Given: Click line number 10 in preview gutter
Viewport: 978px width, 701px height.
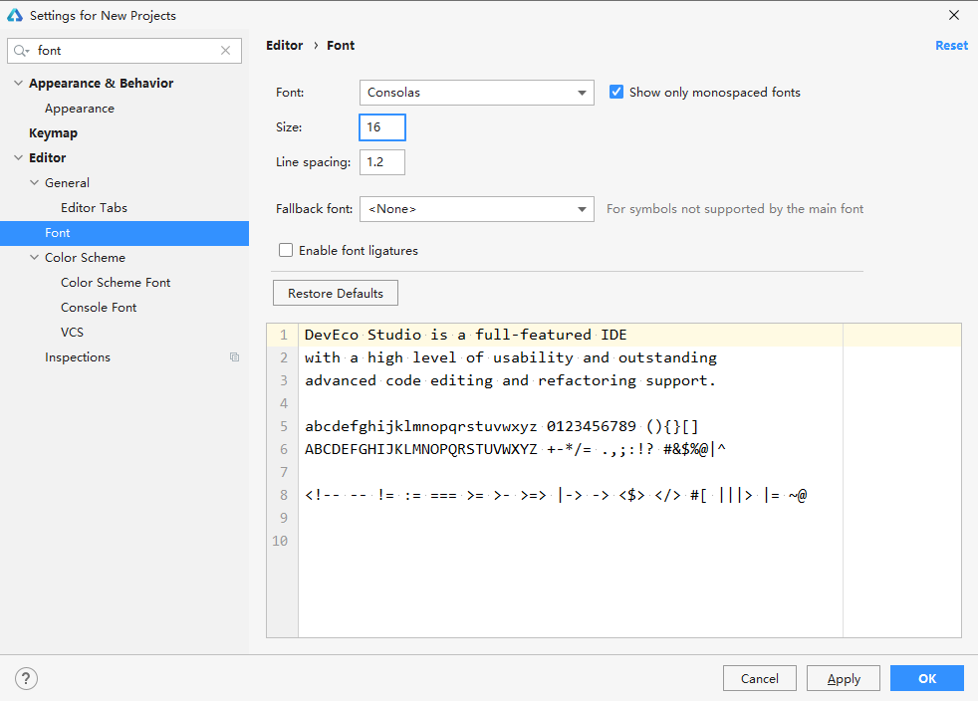Looking at the screenshot, I should 280,541.
